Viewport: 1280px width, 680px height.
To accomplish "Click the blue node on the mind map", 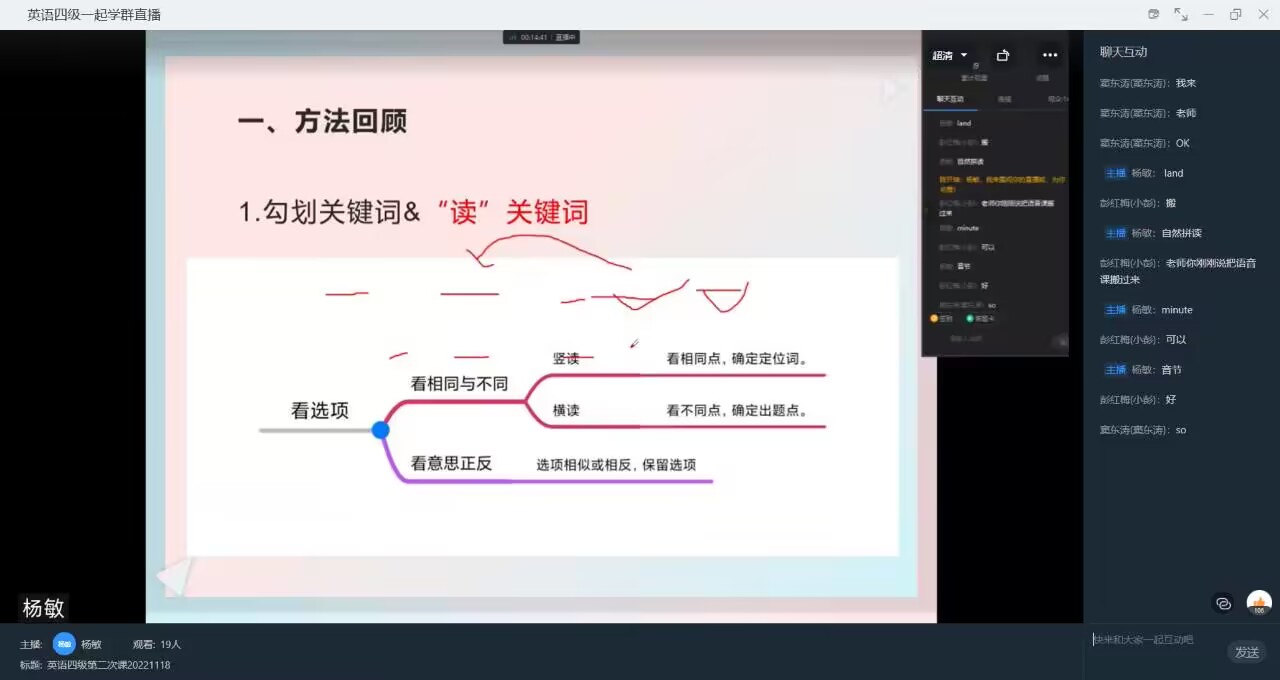I will click(380, 430).
